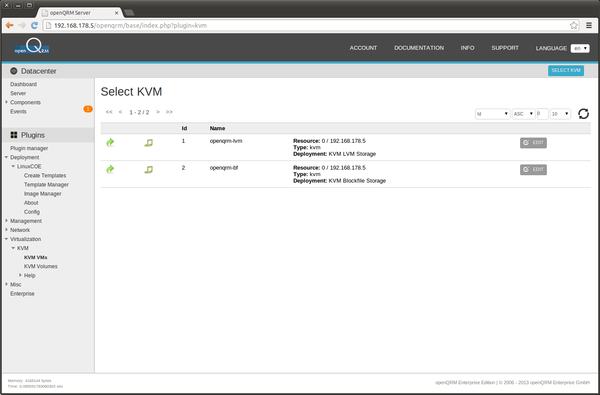
Task: Click EDIT for openqrm-lvm
Action: pyautogui.click(x=533, y=143)
